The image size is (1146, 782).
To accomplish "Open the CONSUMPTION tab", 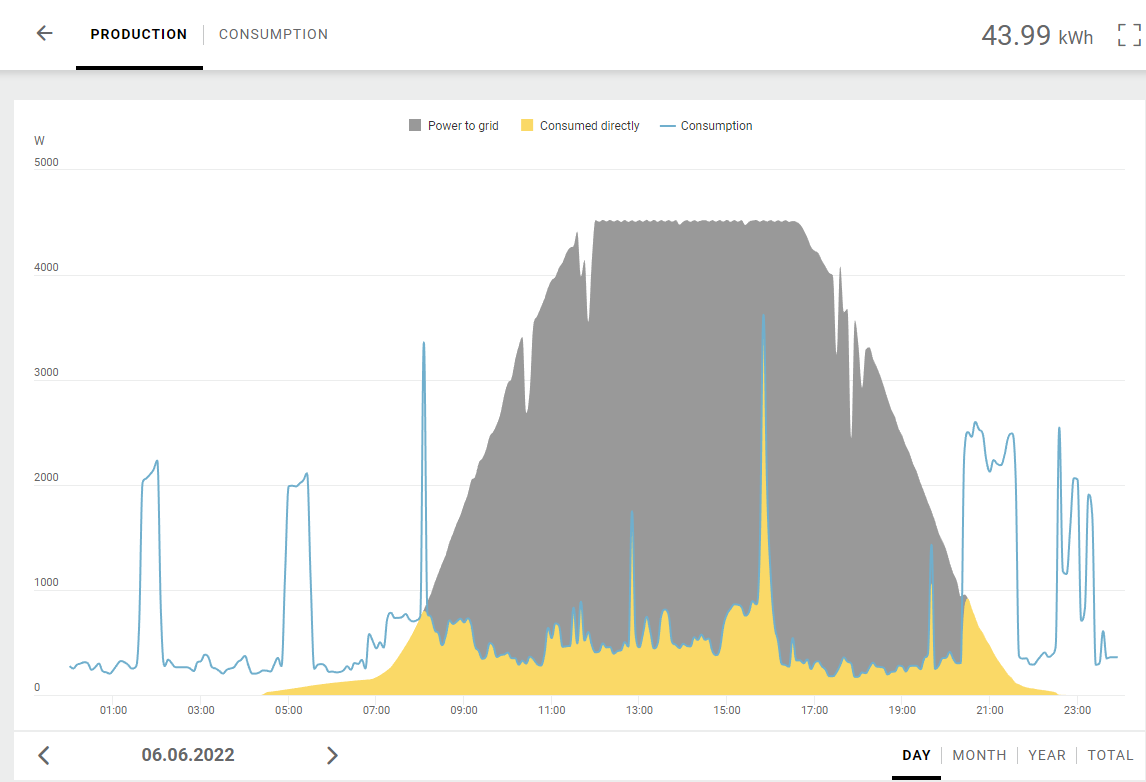I will 273,34.
